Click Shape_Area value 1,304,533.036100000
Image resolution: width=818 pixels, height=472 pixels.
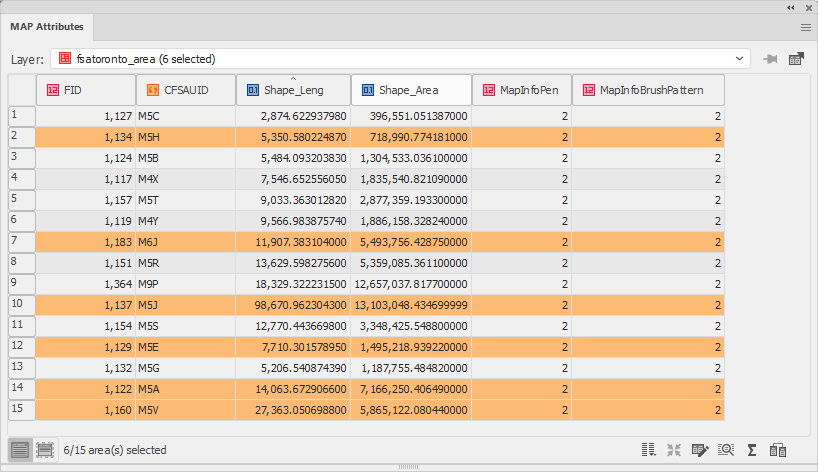[x=411, y=158]
